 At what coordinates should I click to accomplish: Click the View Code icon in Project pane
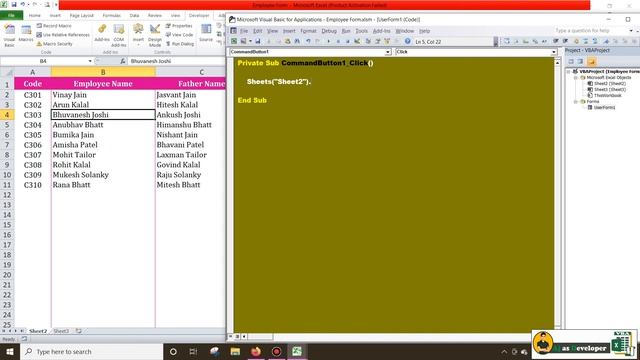coord(571,62)
